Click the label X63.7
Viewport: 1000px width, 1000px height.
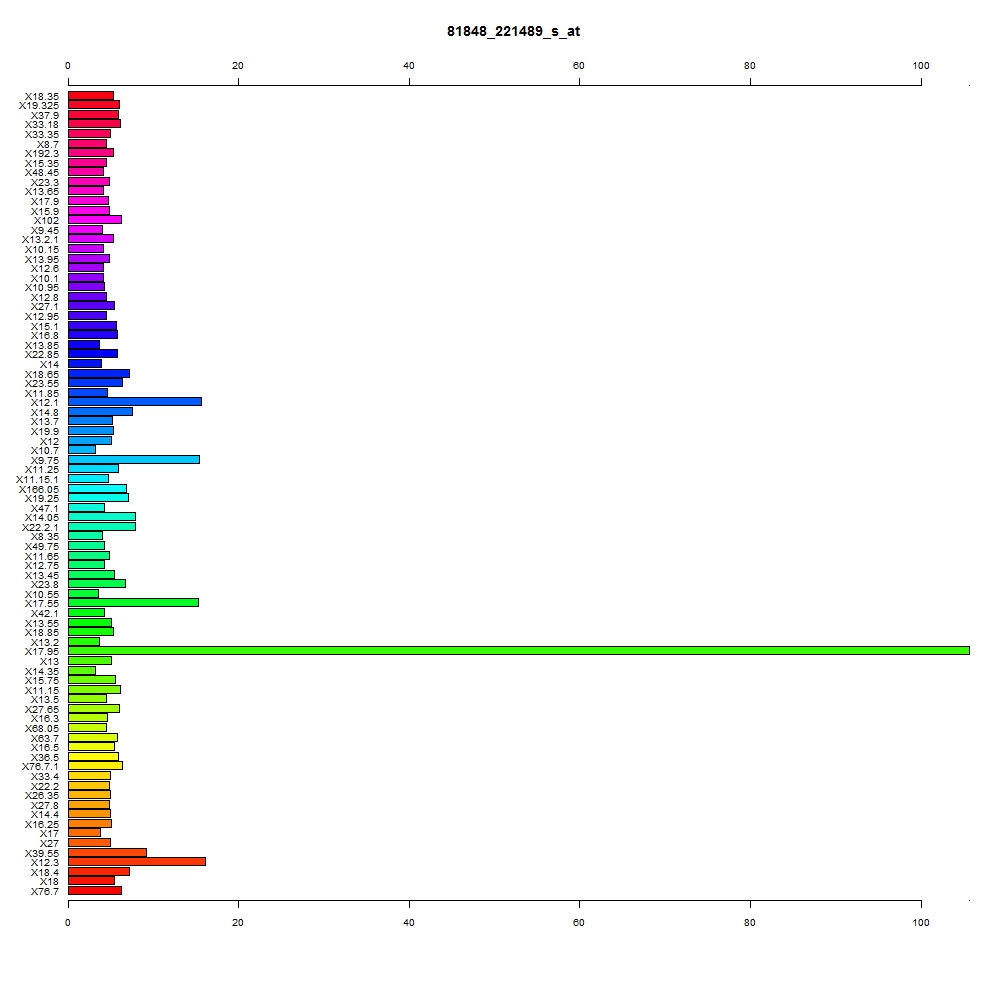[x=45, y=739]
